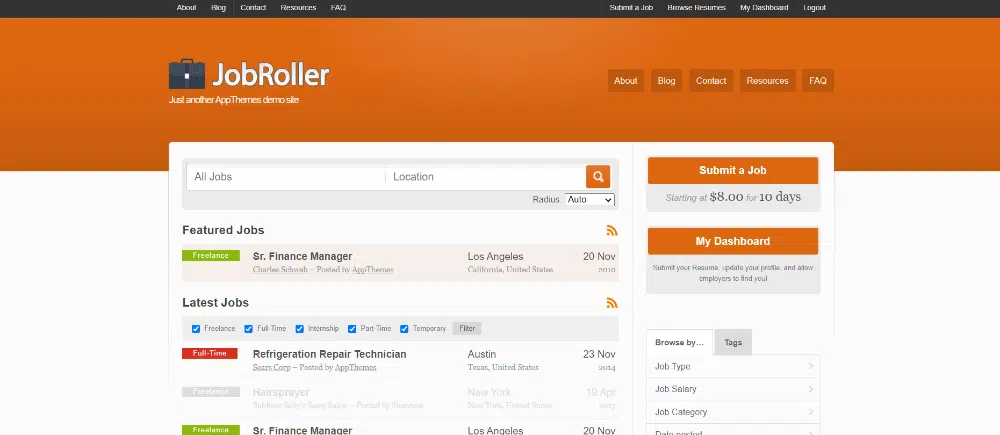Click the orange Submit a Job button

point(732,171)
